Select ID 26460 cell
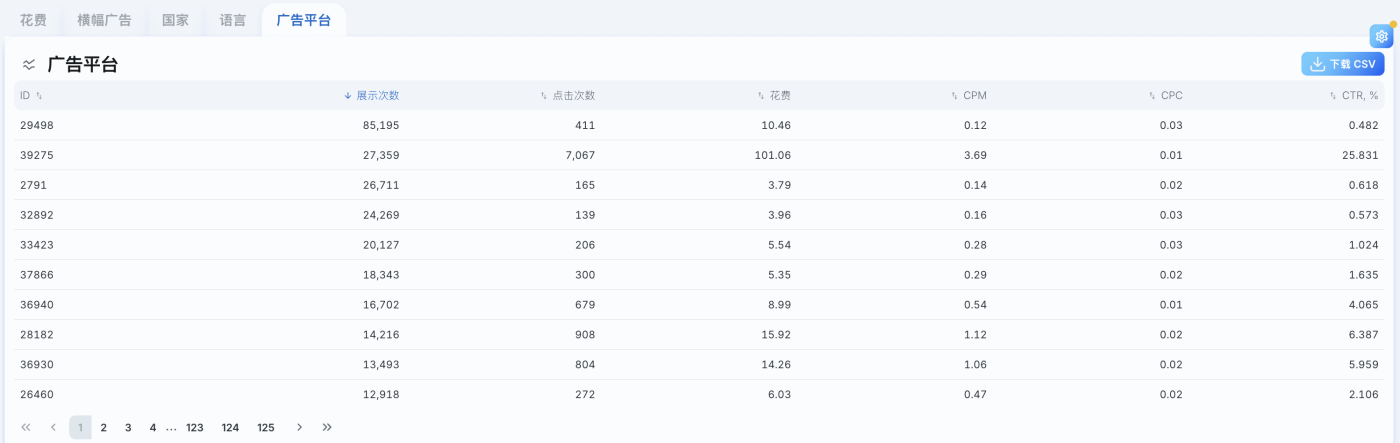 click(36, 395)
